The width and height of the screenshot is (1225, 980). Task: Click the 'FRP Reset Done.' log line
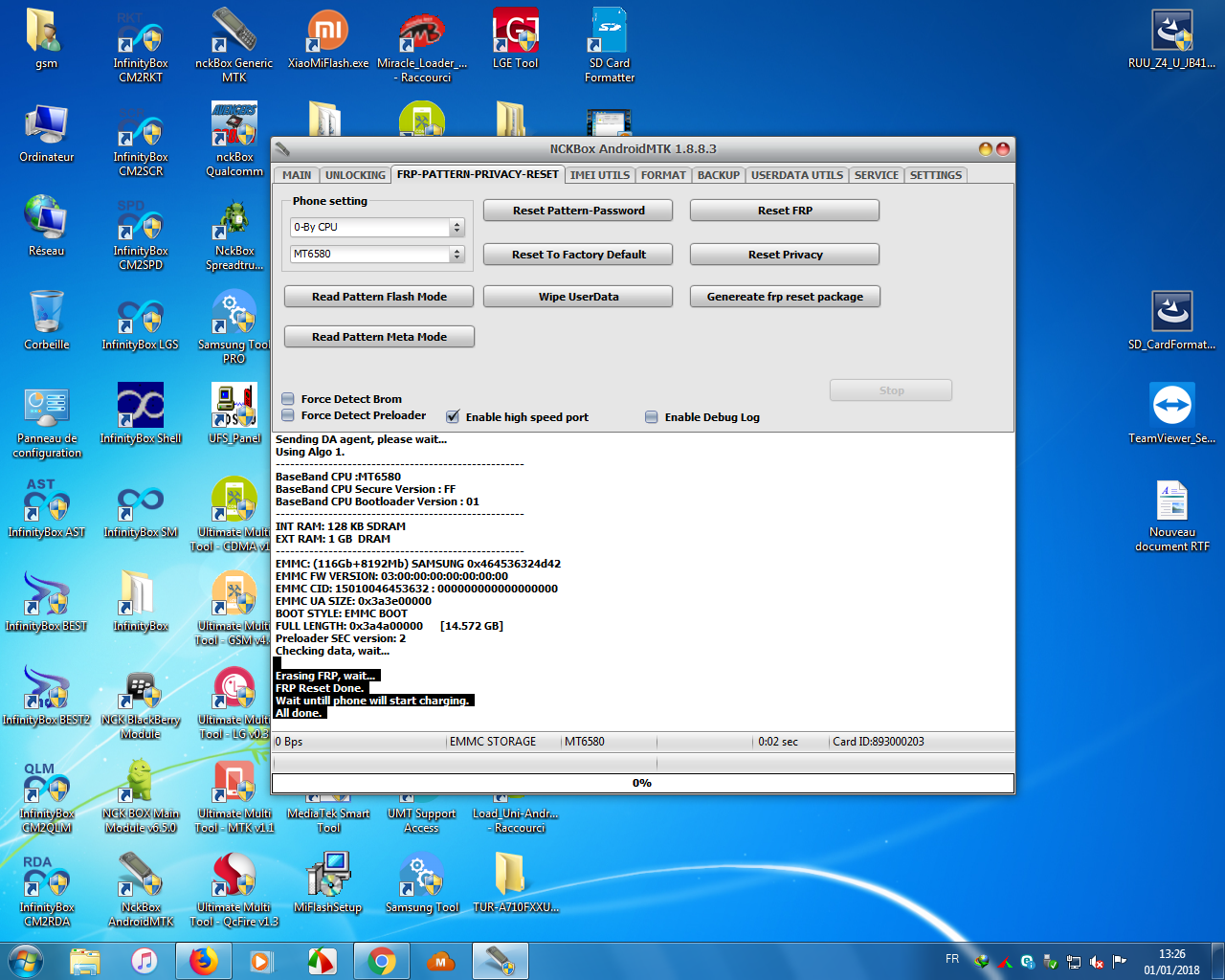click(321, 688)
